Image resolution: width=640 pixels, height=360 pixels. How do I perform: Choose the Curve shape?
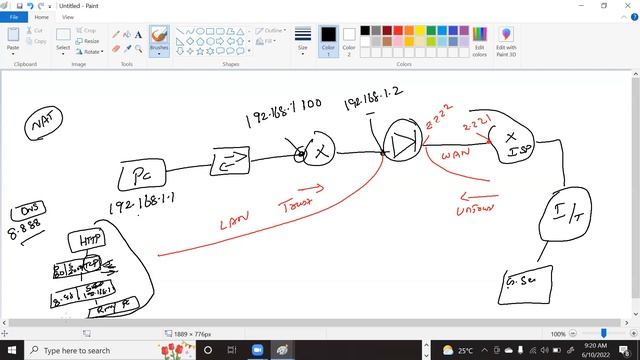pyautogui.click(x=190, y=31)
